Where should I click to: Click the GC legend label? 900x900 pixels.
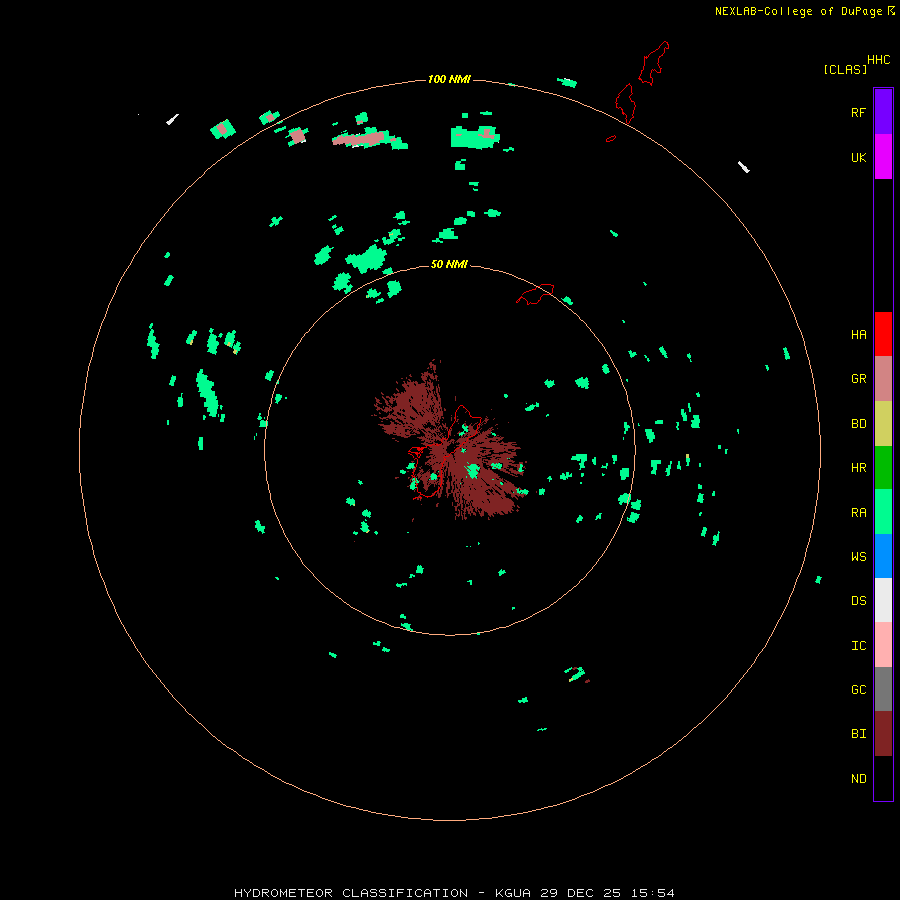[x=858, y=690]
